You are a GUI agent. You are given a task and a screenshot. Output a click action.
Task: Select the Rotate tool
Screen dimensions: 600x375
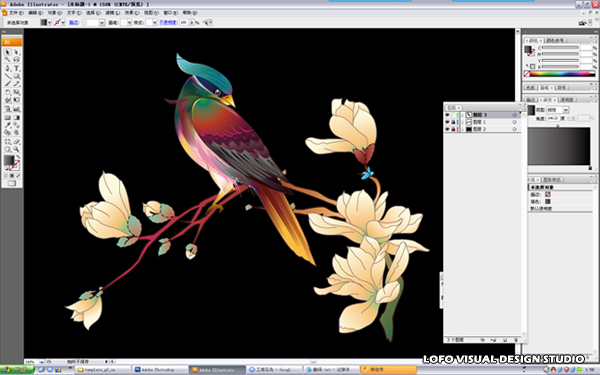coord(8,92)
